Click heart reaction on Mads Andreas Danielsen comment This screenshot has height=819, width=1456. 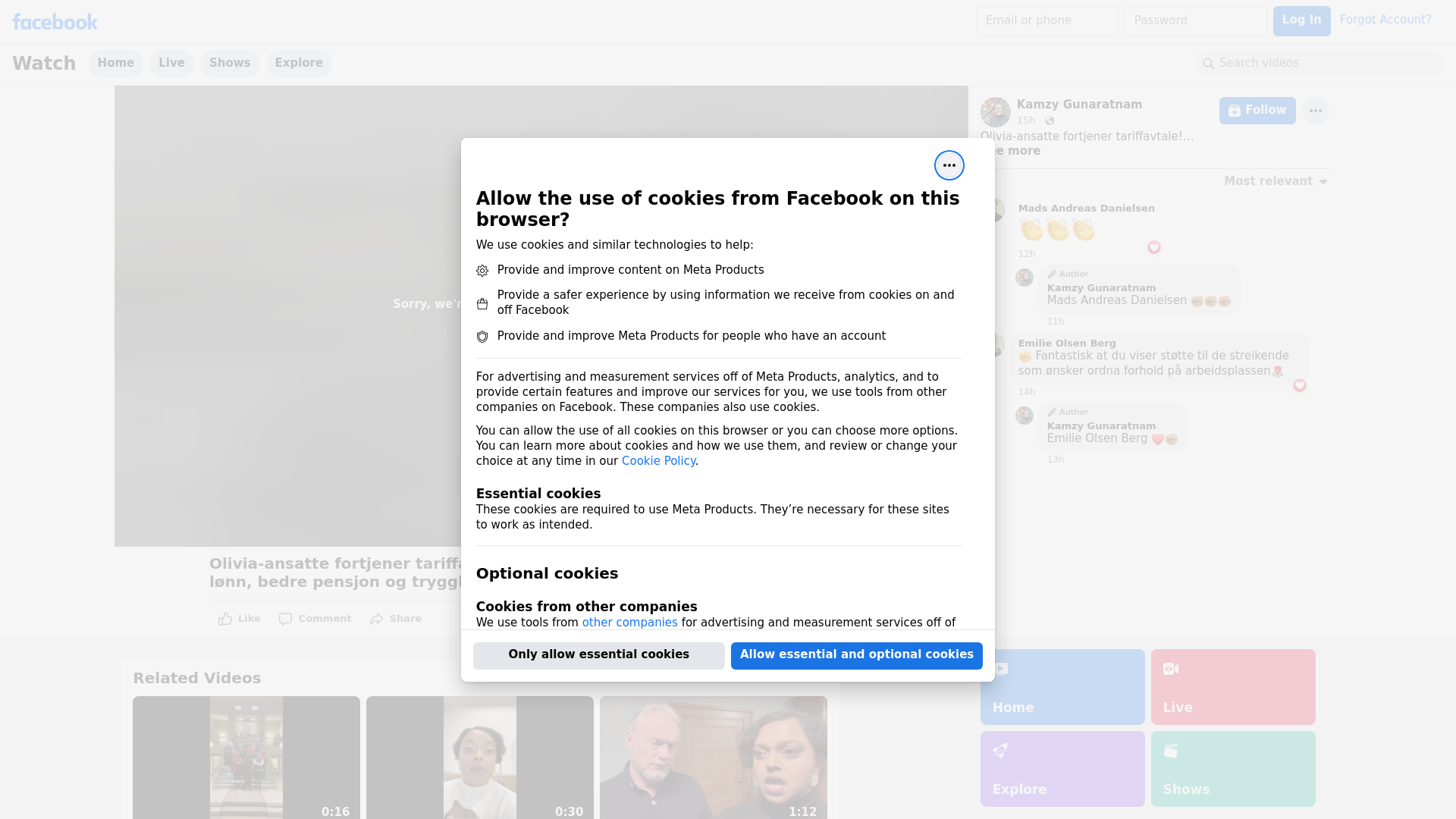[1153, 247]
